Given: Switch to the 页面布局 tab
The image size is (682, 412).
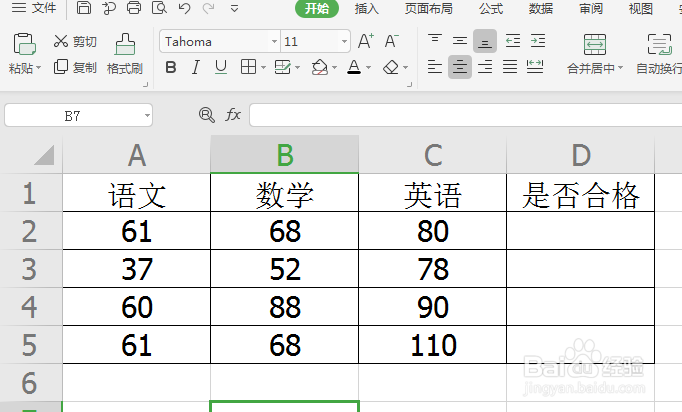Looking at the screenshot, I should point(428,8).
